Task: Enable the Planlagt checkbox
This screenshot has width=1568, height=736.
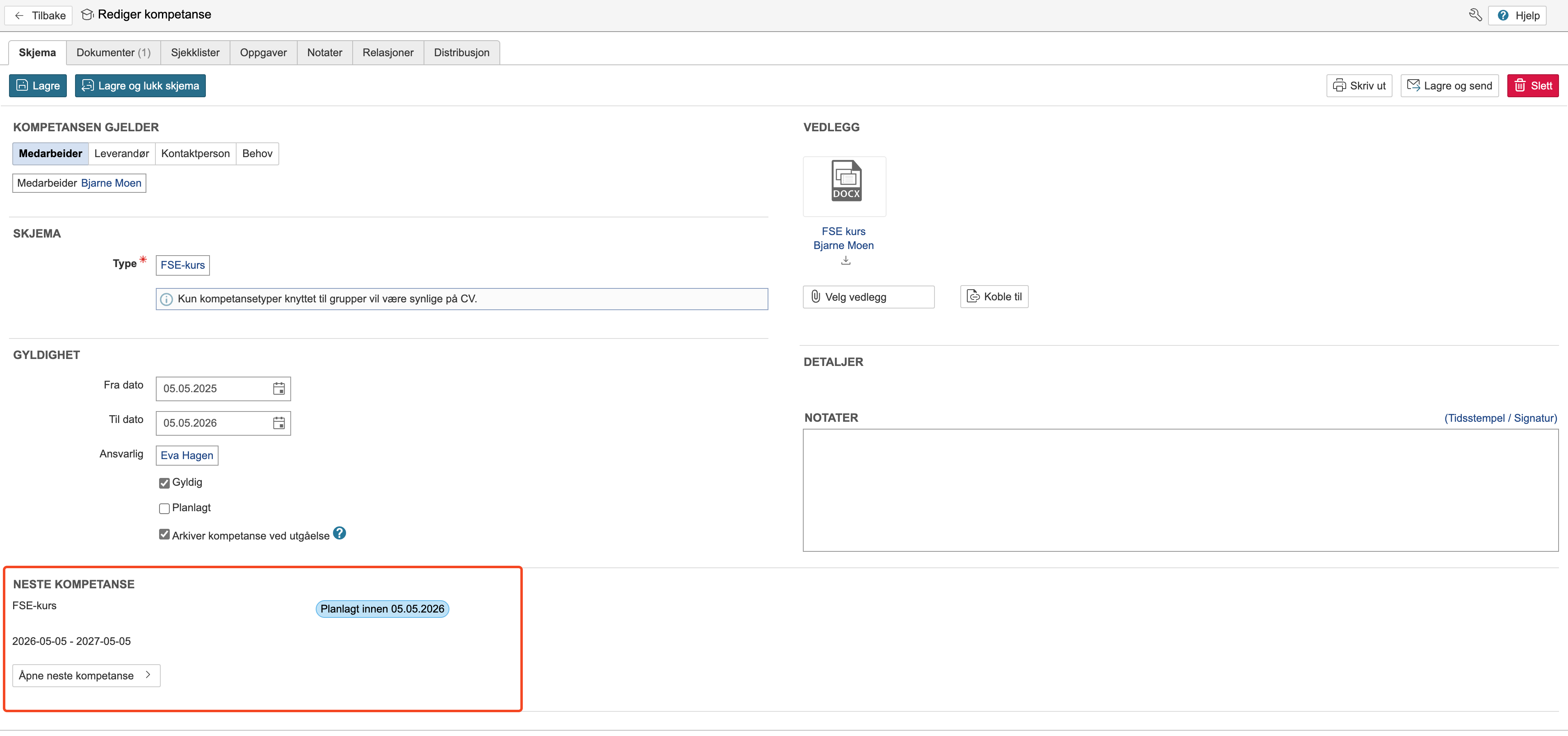Action: pyautogui.click(x=164, y=508)
